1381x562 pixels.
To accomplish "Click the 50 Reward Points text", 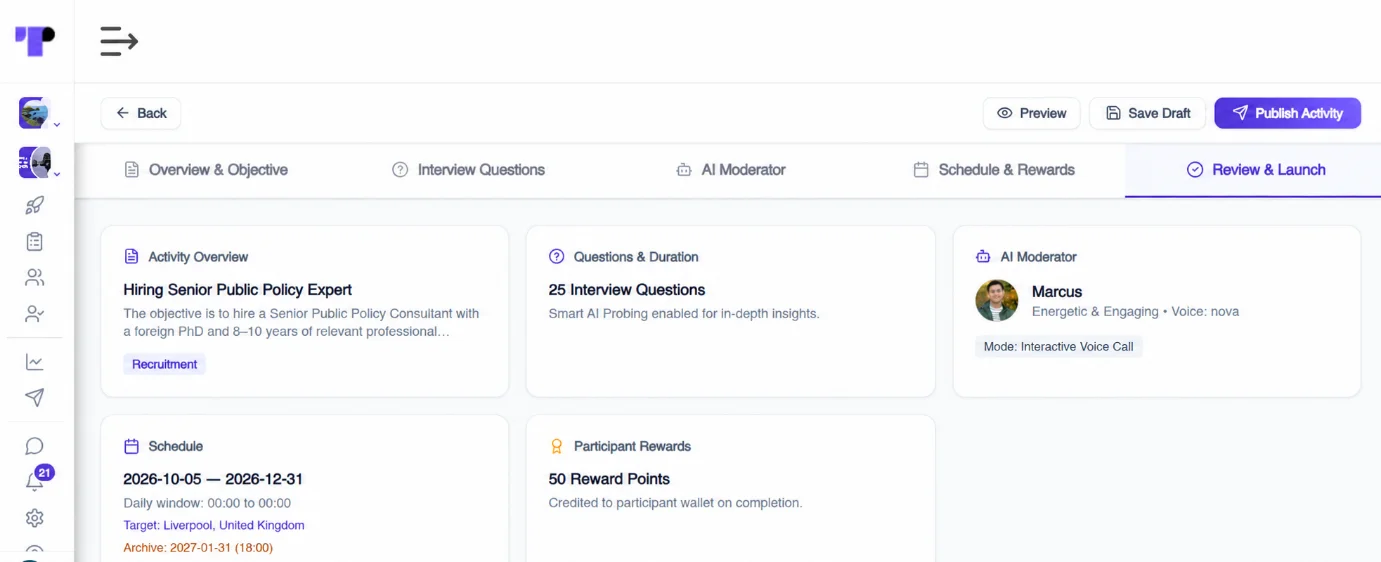I will [609, 479].
